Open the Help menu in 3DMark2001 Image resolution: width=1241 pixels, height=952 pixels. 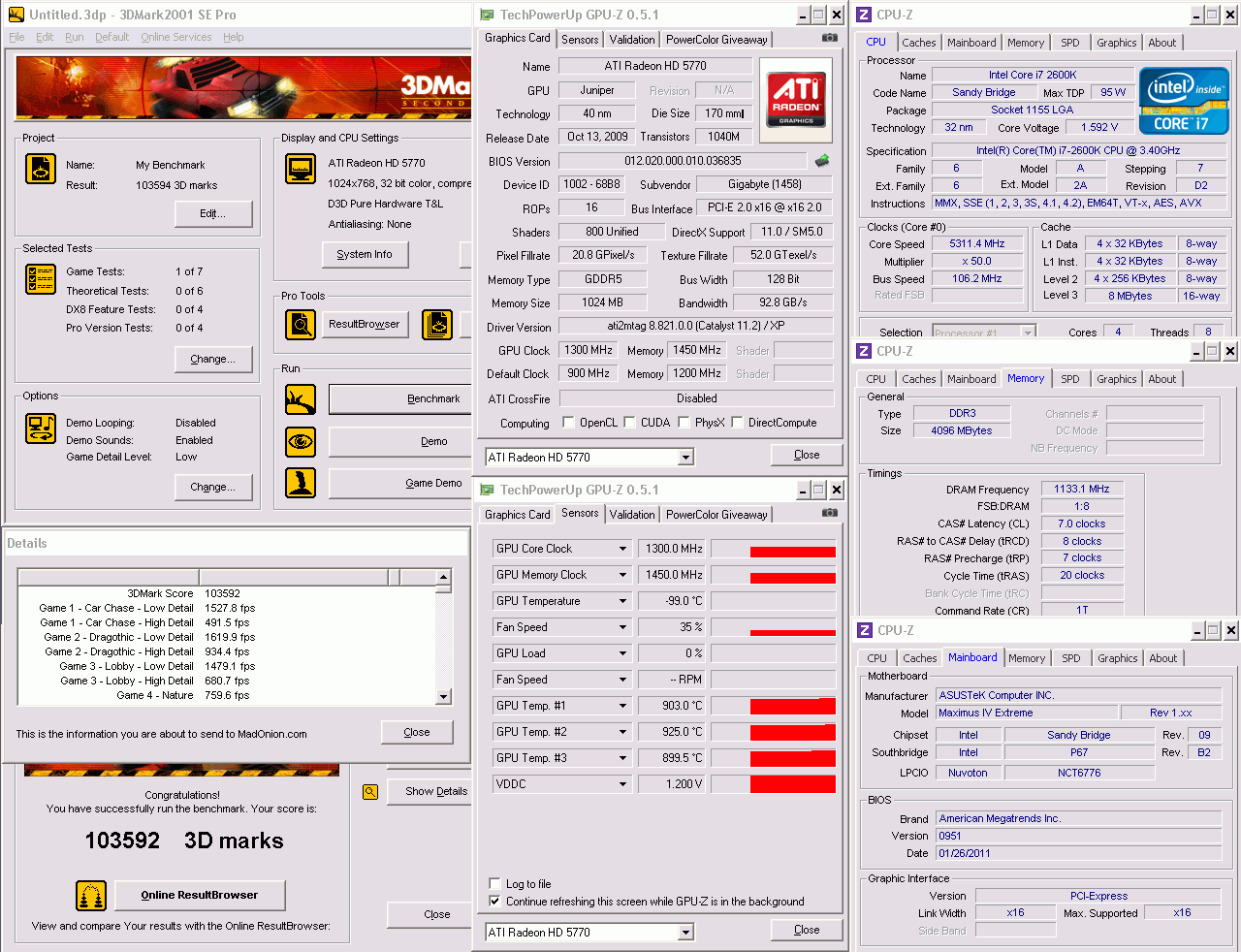[234, 37]
